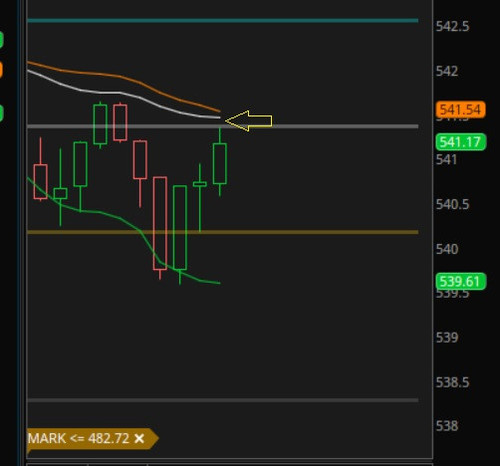Viewport: 500px width, 466px height.
Task: Click the orange 541.54 price bubble
Action: pyautogui.click(x=460, y=110)
